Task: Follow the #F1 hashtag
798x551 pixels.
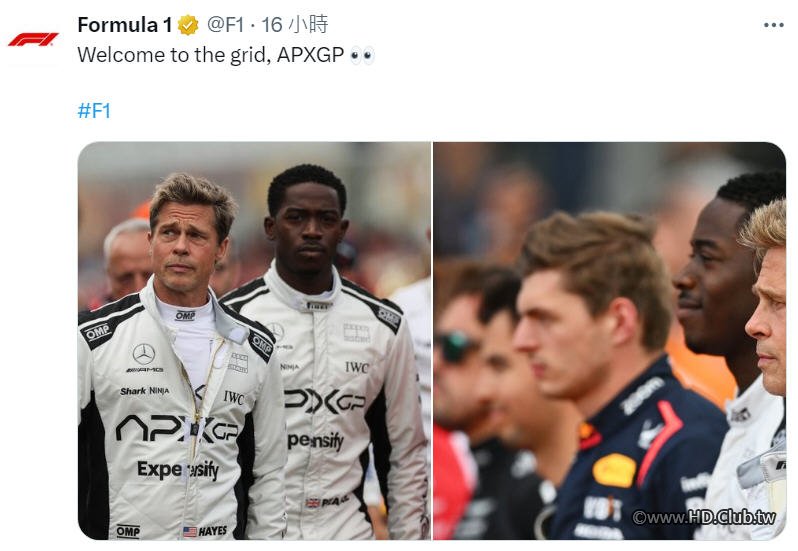Action: [94, 110]
